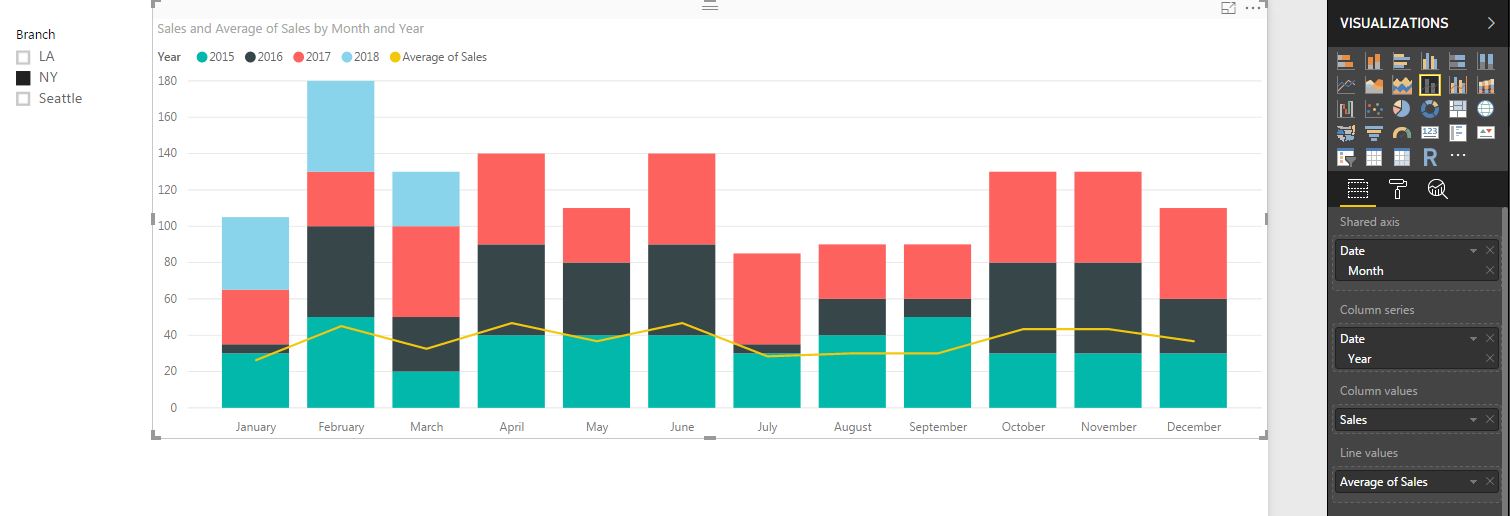
Task: Open chart focus mode icon
Action: [x=1229, y=8]
